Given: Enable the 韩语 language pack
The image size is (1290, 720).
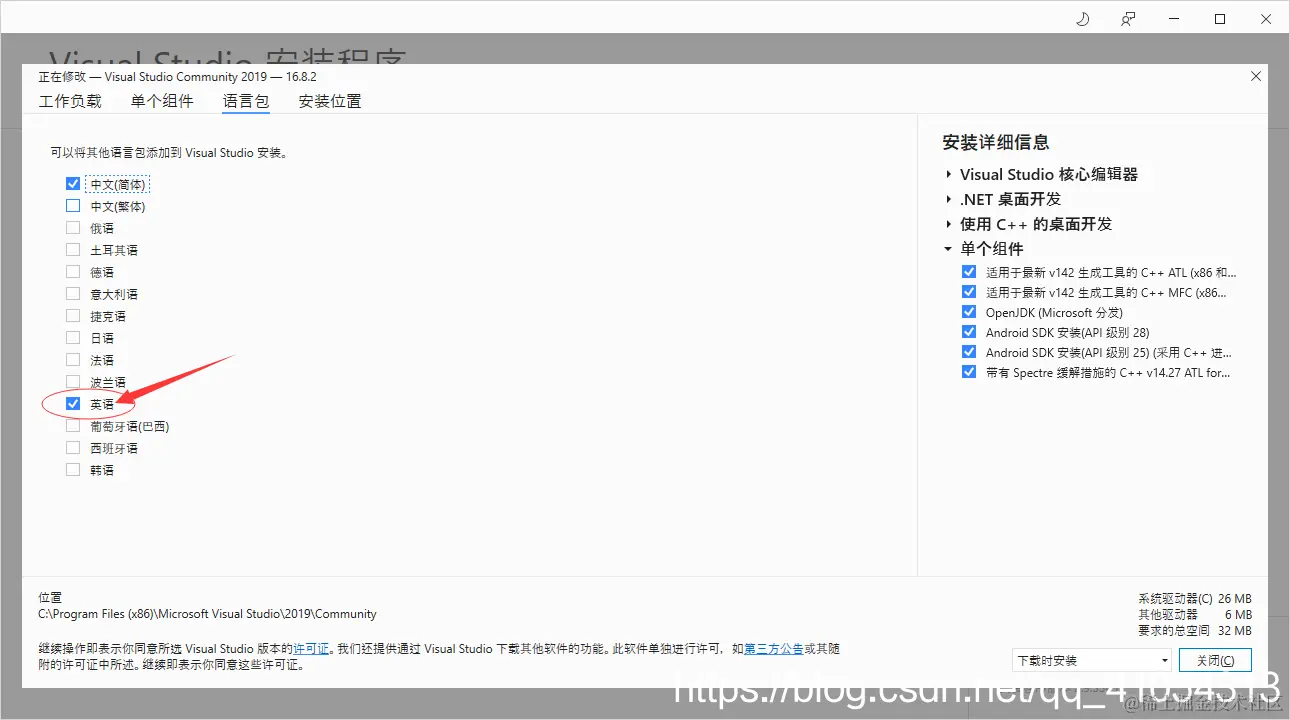Looking at the screenshot, I should click(72, 469).
